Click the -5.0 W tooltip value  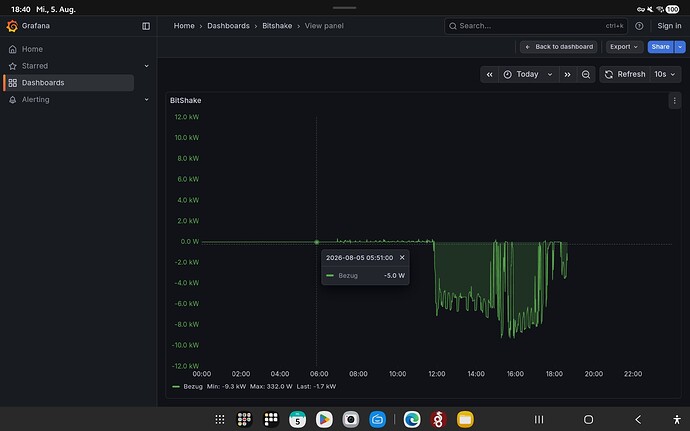tap(394, 276)
